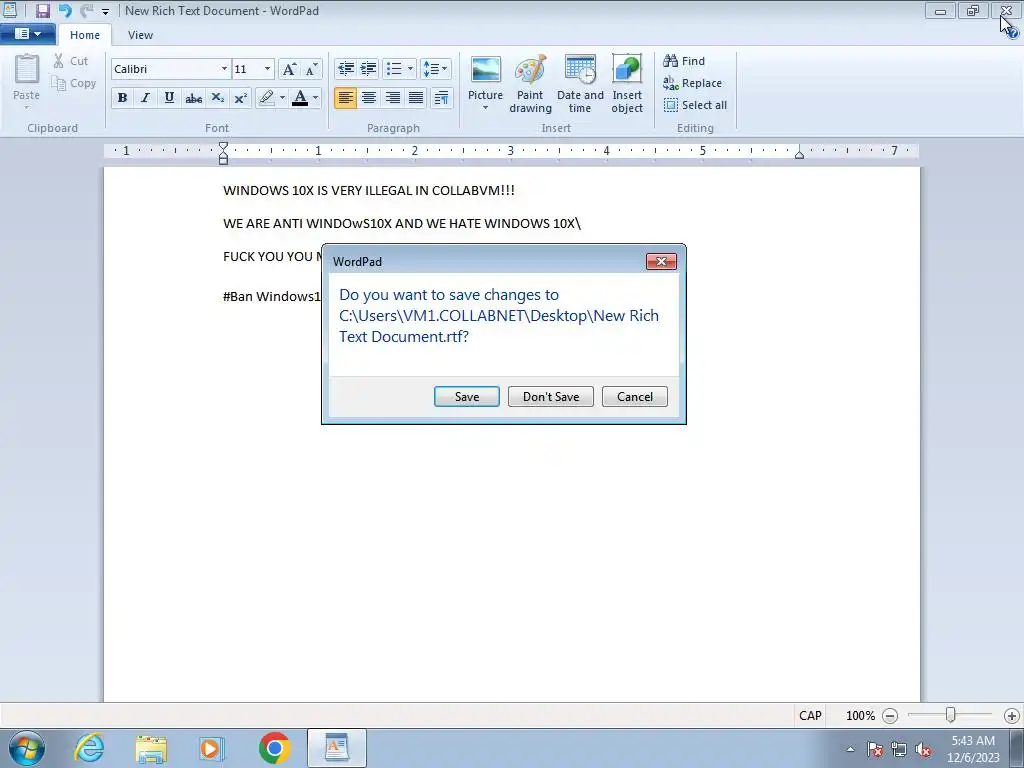This screenshot has width=1024, height=768.
Task: Click the zoom in plus button
Action: tap(1012, 716)
